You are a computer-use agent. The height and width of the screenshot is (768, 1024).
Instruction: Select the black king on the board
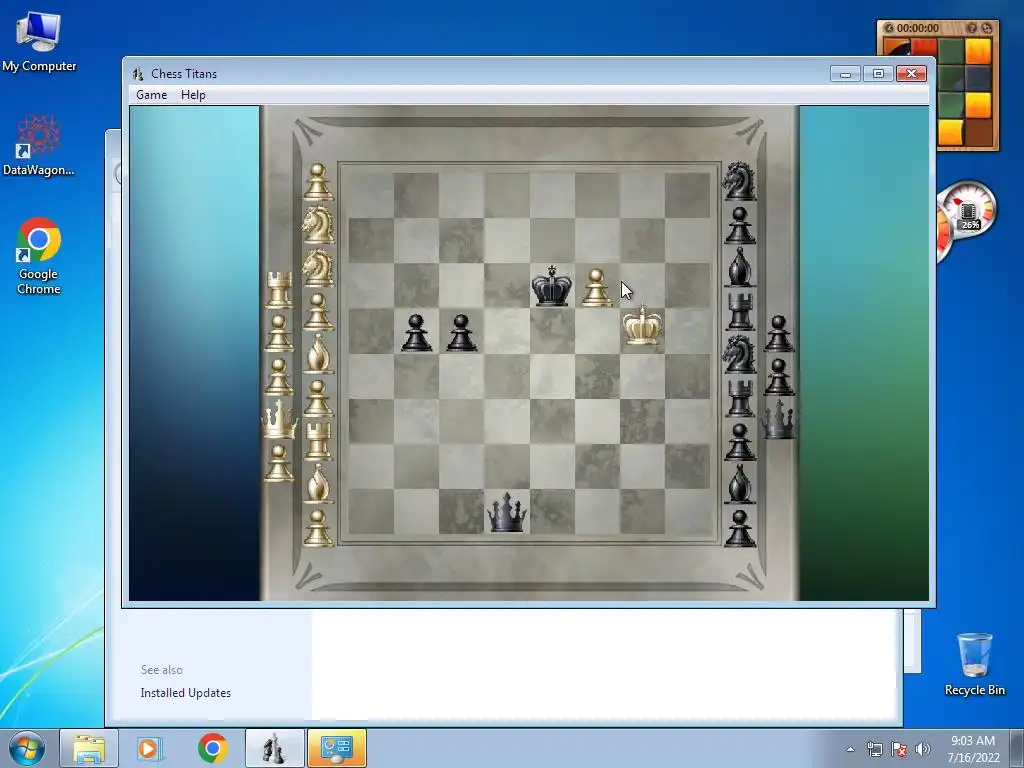click(552, 286)
